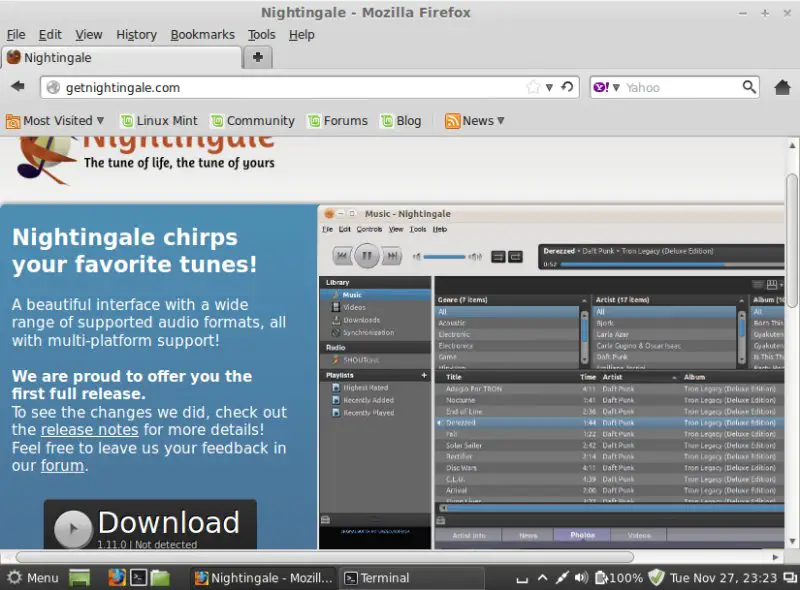The width and height of the screenshot is (800, 590).
Task: Click the update shield tray icon
Action: click(x=656, y=578)
